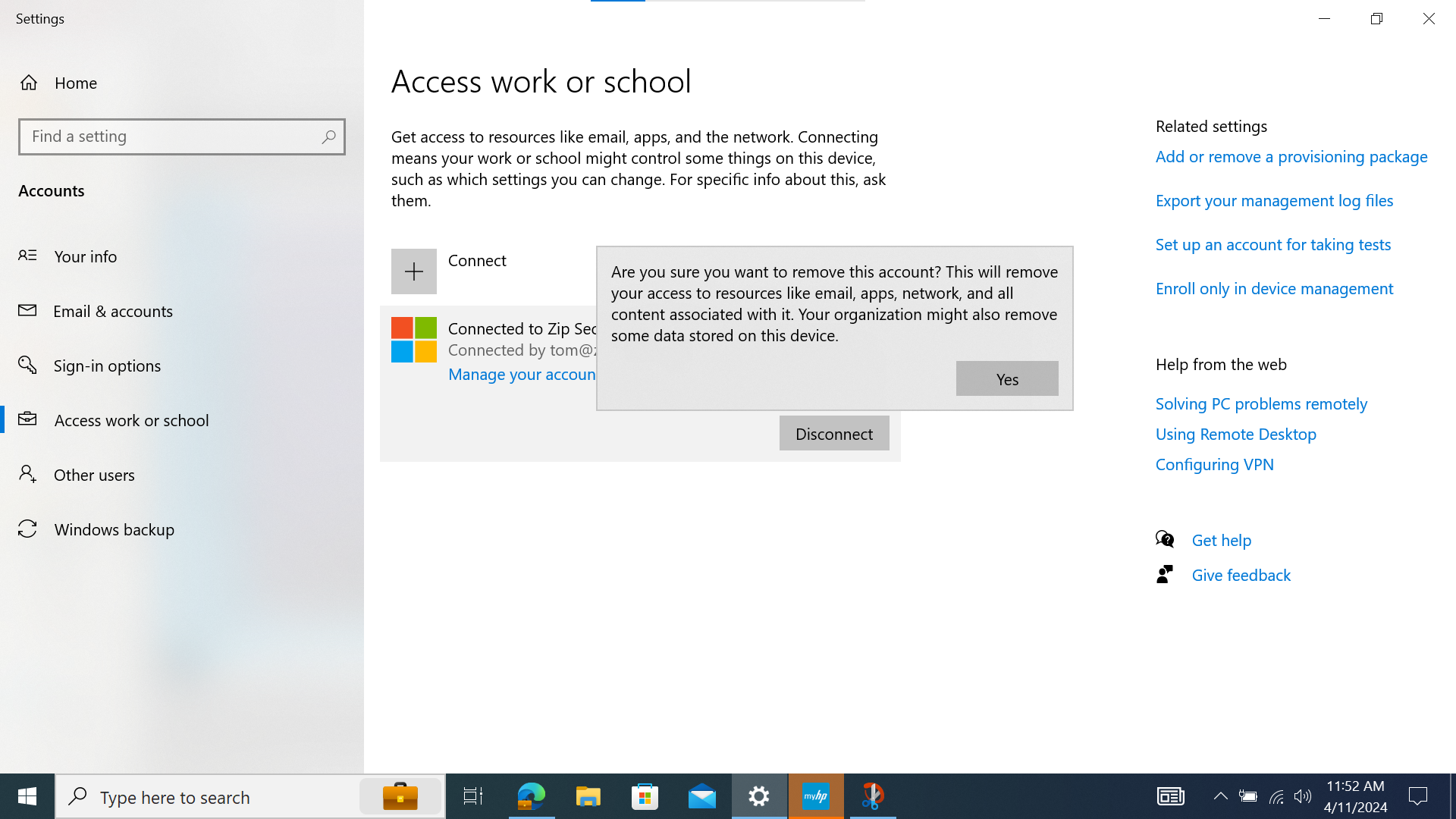Click Windows backup sync icon
This screenshot has height=819, width=1456.
pos(27,529)
